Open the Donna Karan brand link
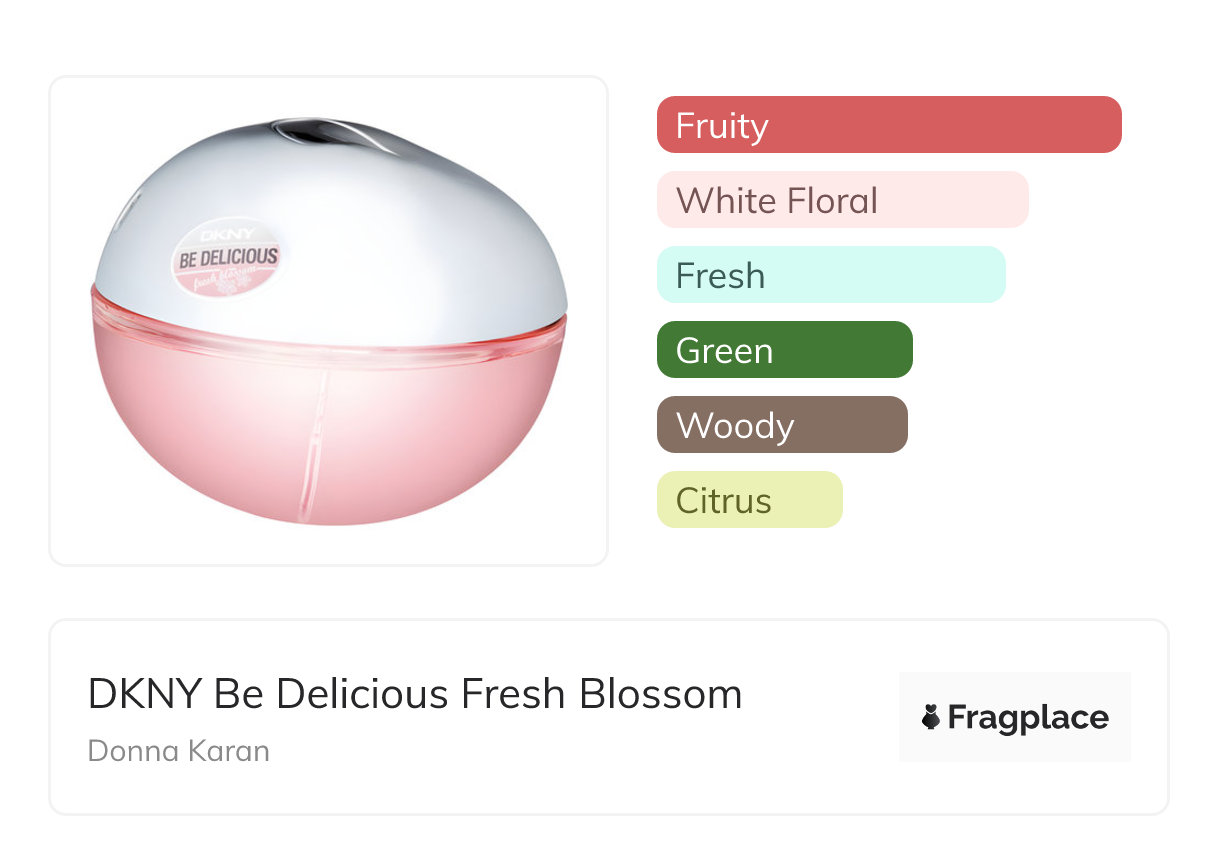This screenshot has width=1218, height=864. (x=179, y=751)
